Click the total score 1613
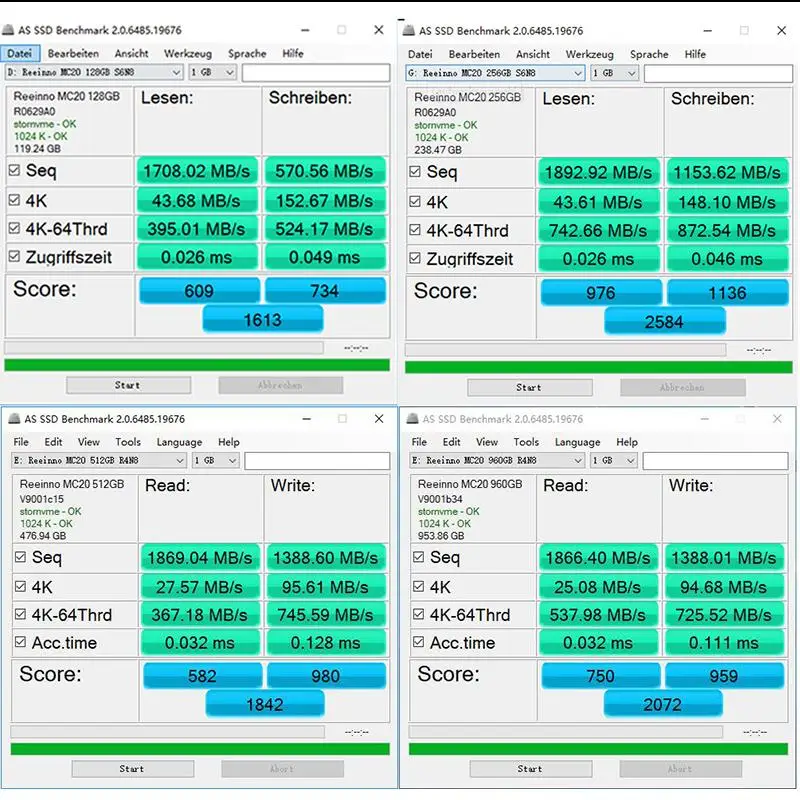Image resolution: width=800 pixels, height=800 pixels. [x=263, y=320]
